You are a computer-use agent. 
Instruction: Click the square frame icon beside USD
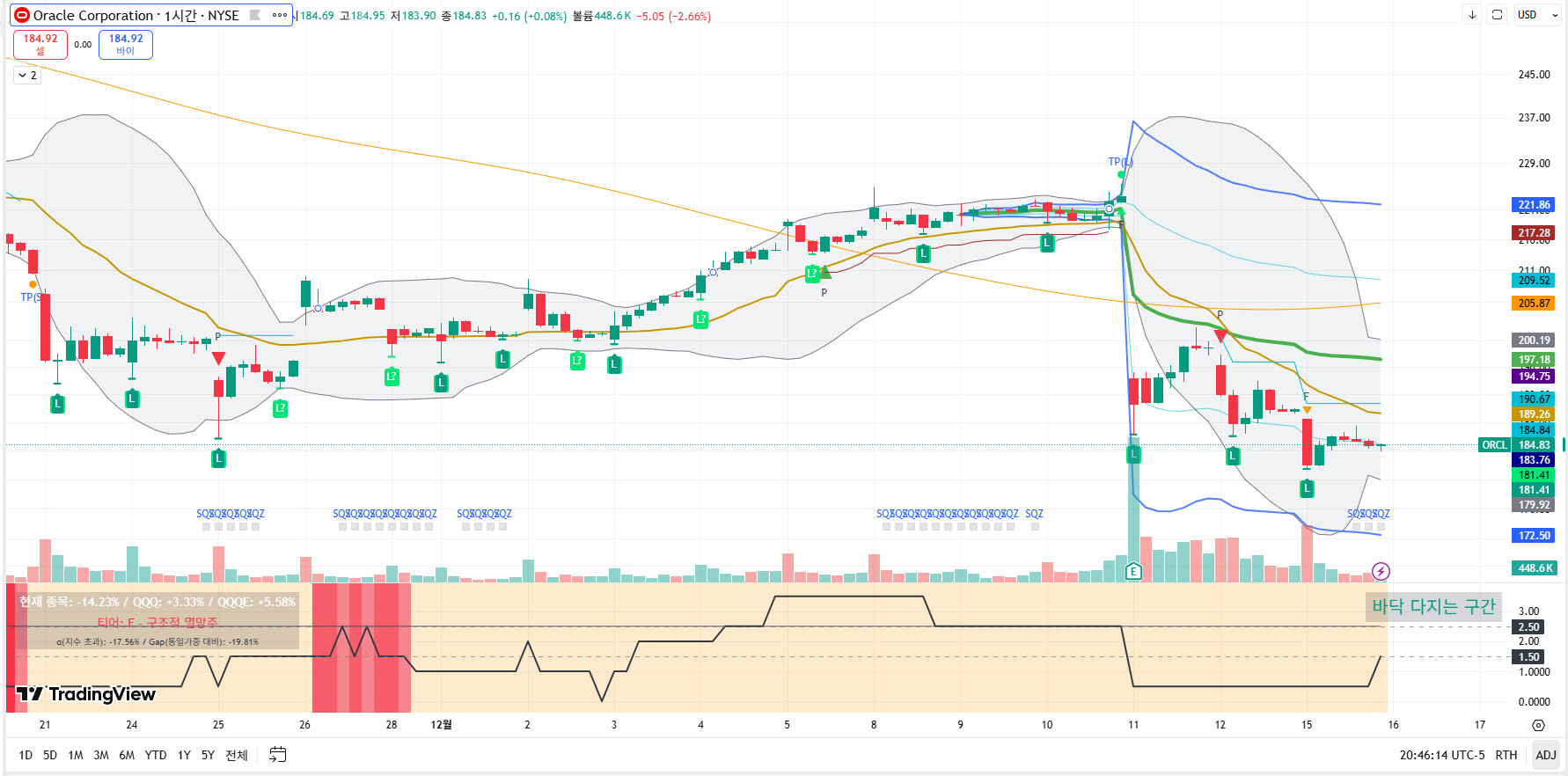coord(1497,15)
